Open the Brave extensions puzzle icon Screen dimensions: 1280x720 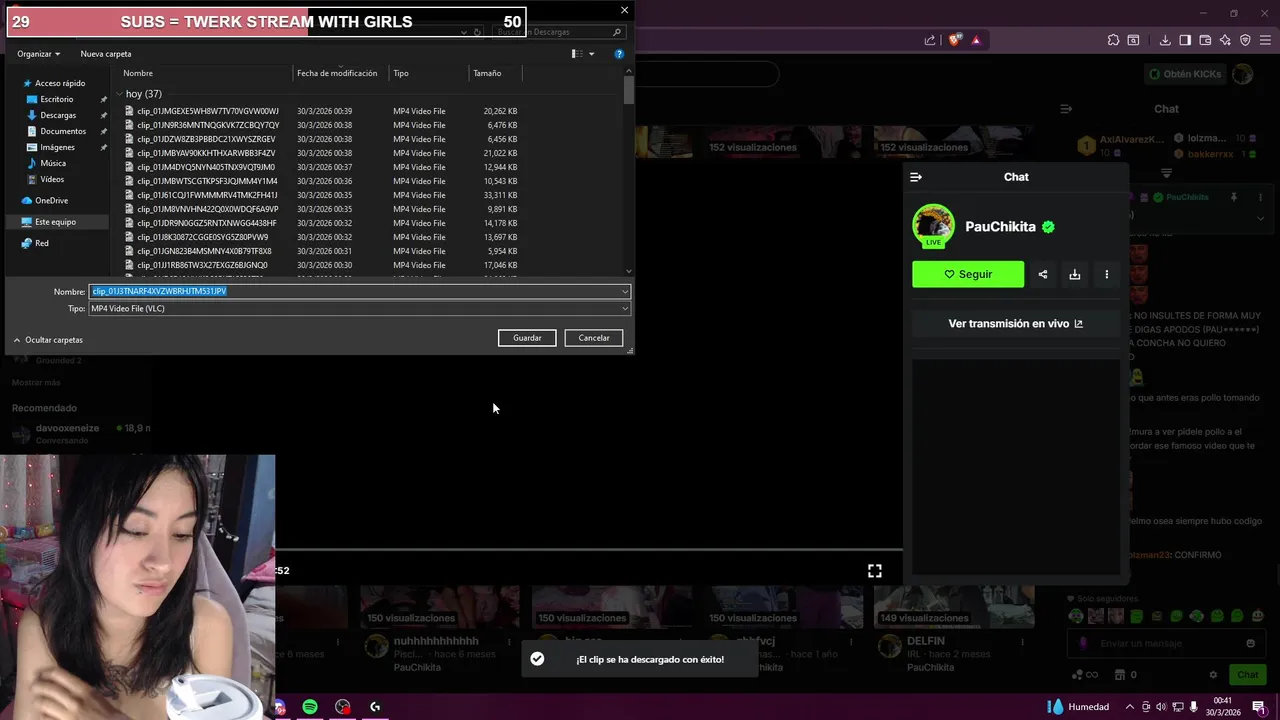coord(1113,40)
